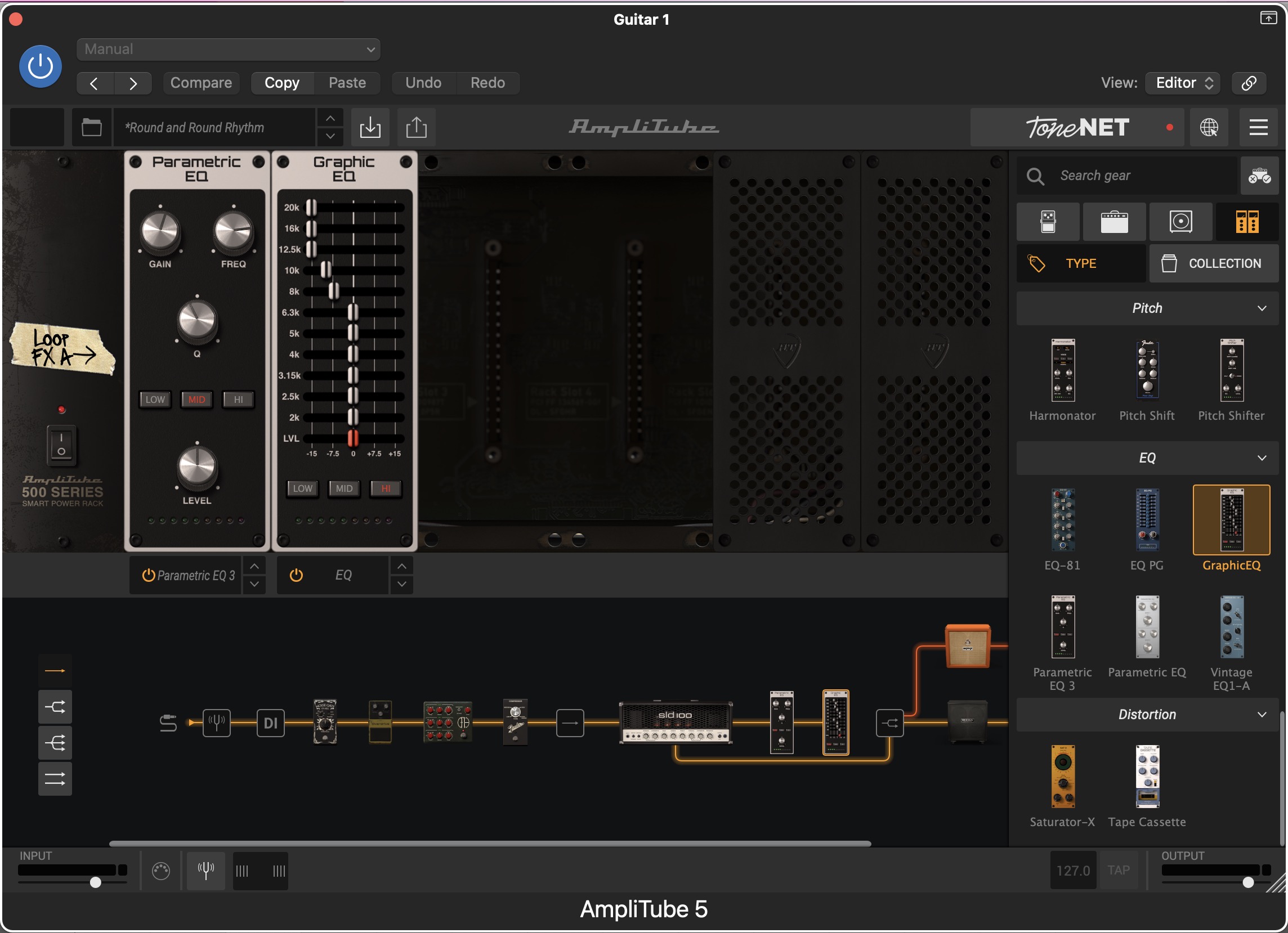Select the GraphicEQ rack unit

1231,520
